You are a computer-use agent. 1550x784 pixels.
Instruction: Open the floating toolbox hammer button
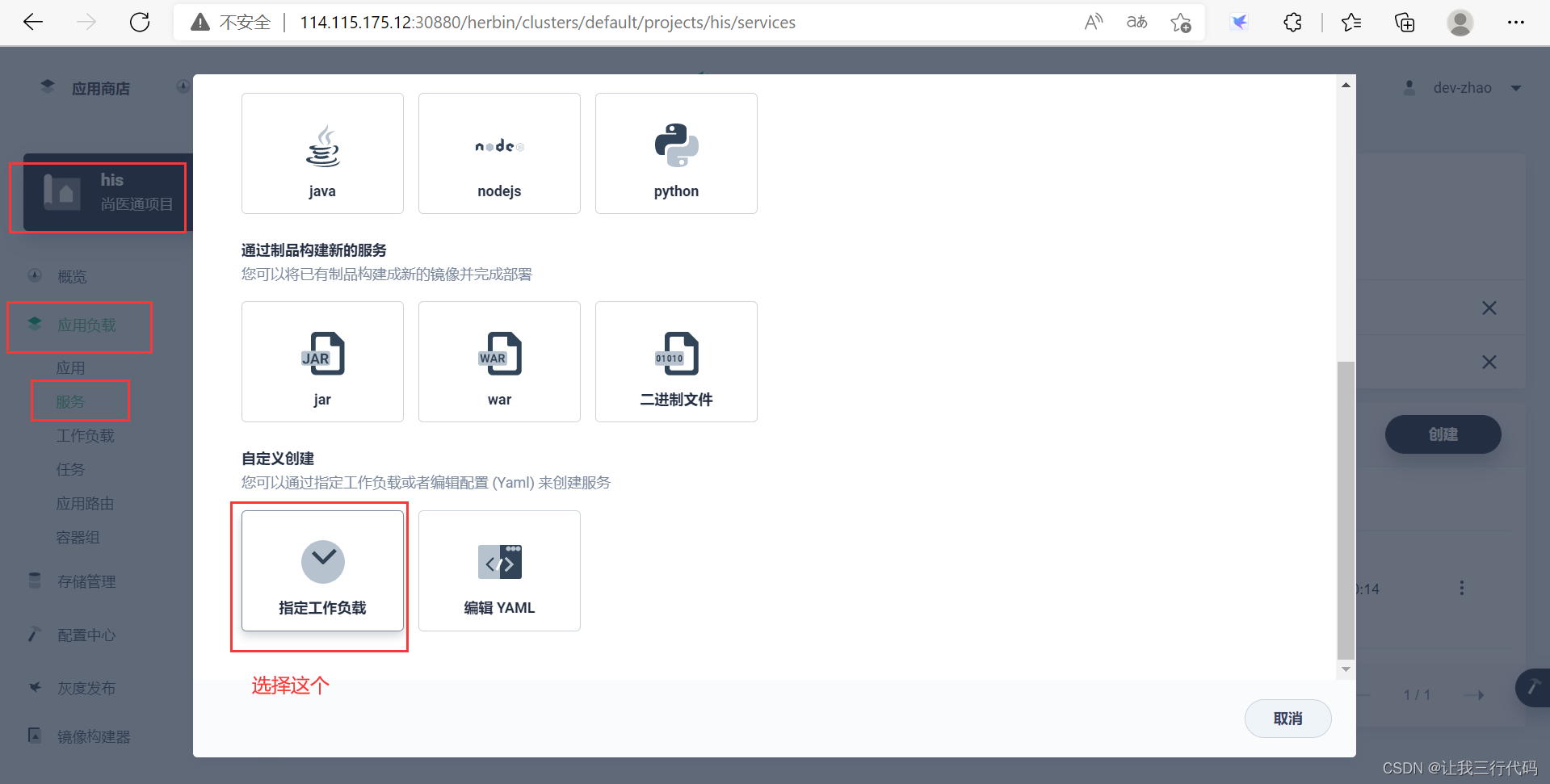pos(1532,688)
